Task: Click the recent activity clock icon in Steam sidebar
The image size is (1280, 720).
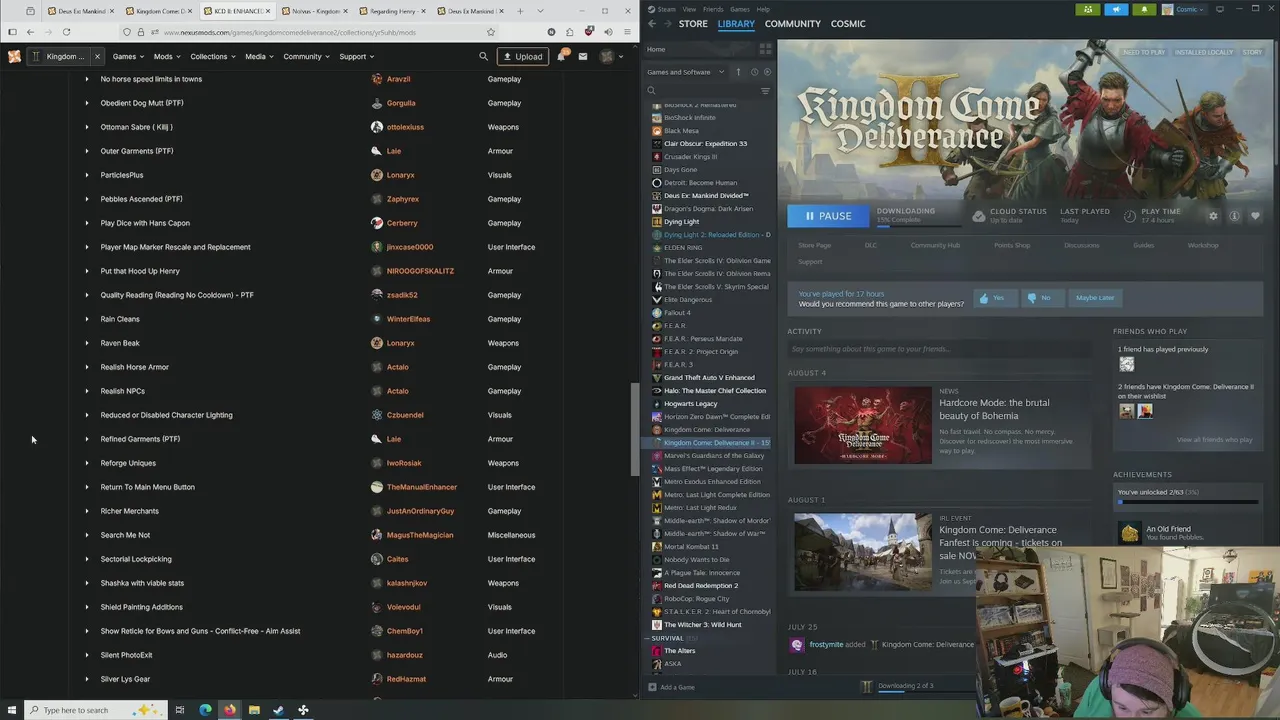Action: (x=754, y=72)
